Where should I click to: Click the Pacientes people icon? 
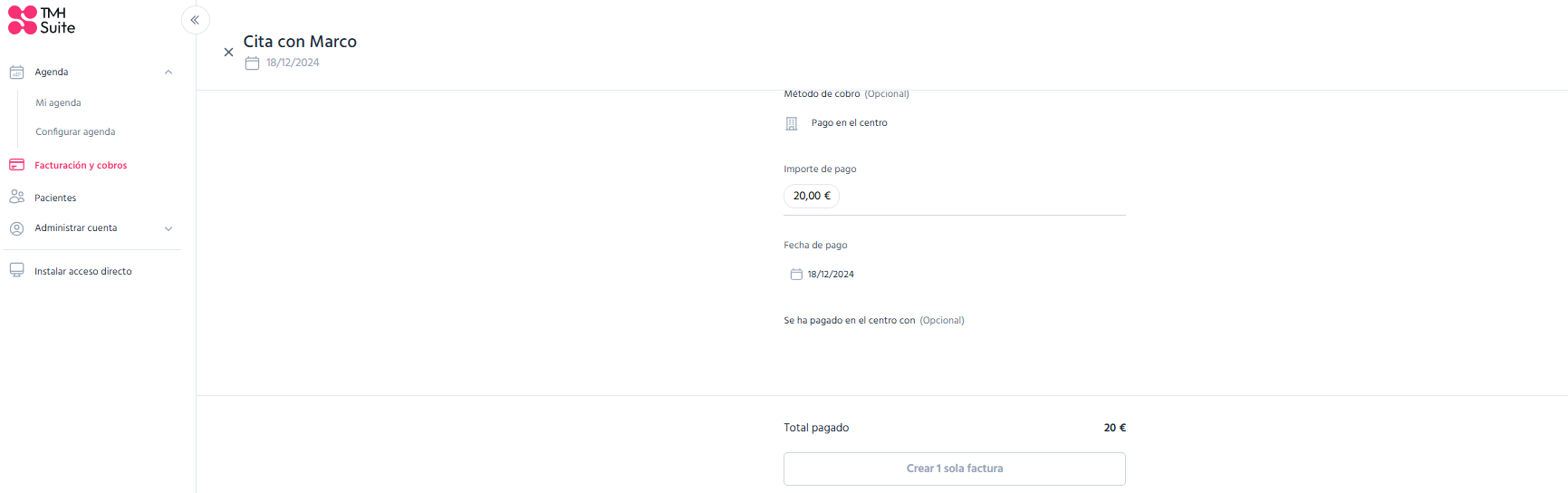click(16, 197)
